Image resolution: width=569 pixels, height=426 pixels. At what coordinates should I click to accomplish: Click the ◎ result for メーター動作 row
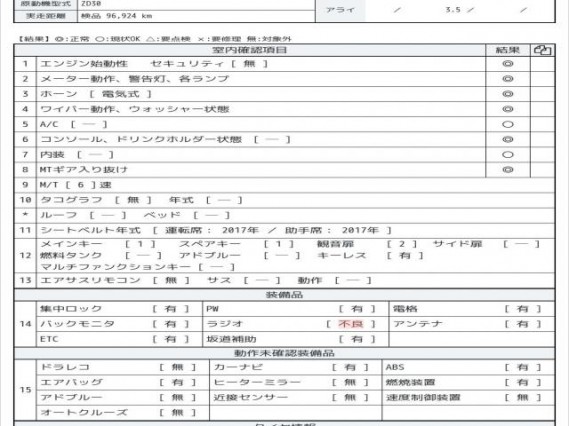pyautogui.click(x=508, y=79)
